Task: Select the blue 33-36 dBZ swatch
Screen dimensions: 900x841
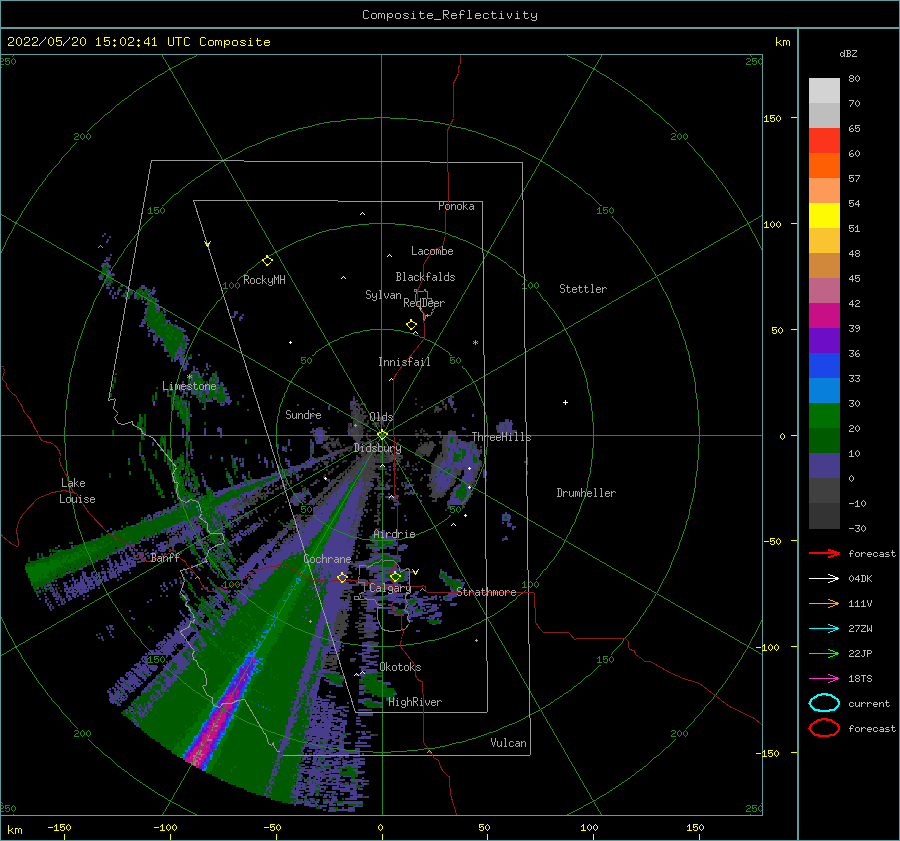Action: point(824,365)
